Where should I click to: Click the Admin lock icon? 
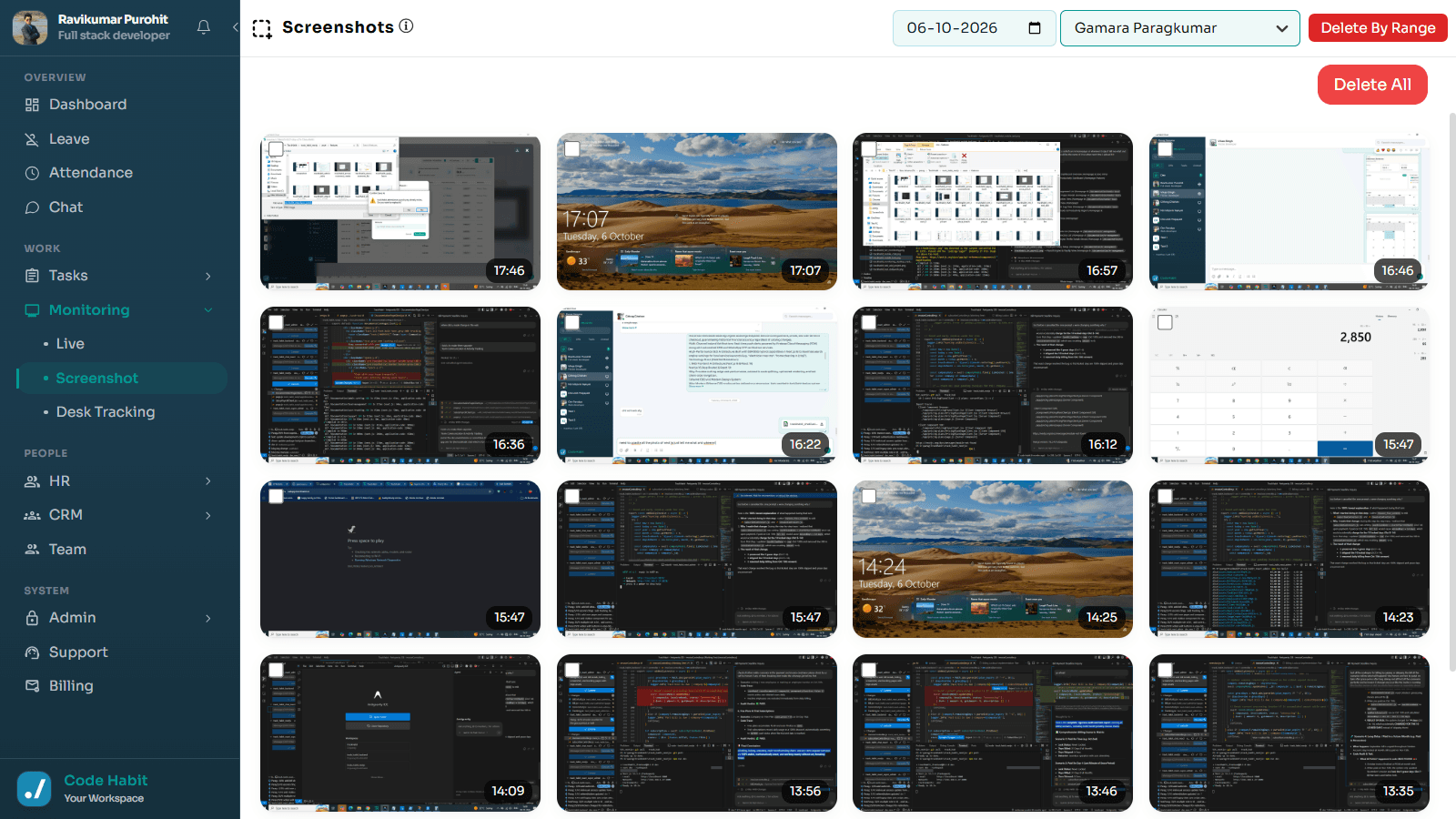[x=32, y=618]
